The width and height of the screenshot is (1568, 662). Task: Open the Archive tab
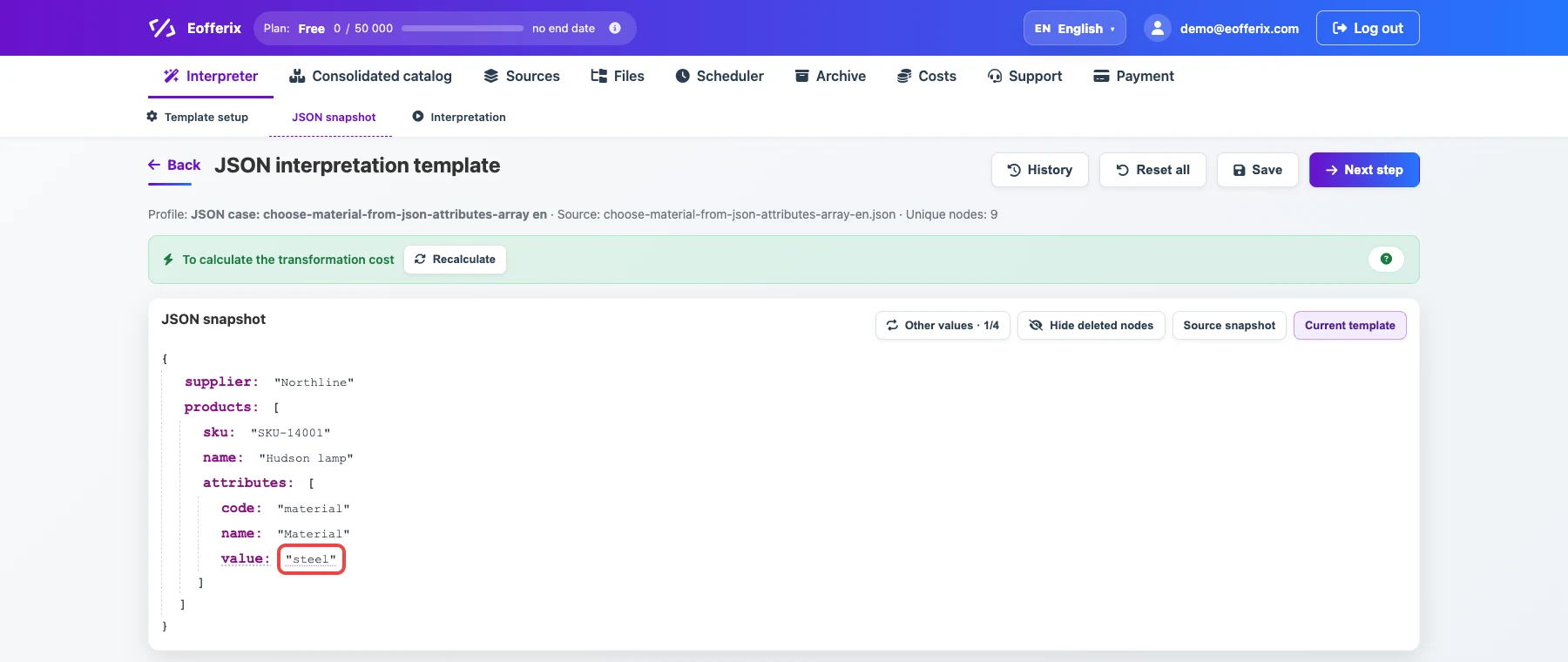[830, 76]
